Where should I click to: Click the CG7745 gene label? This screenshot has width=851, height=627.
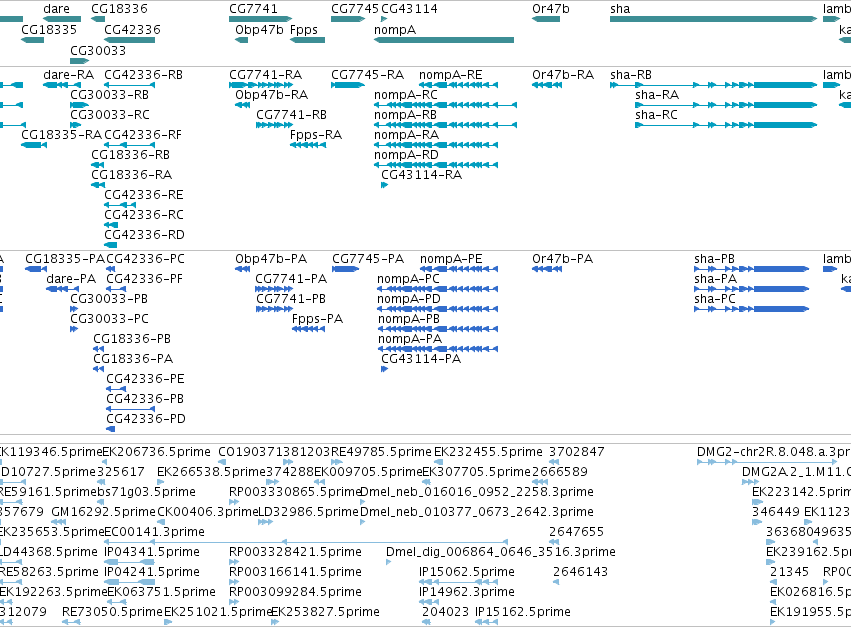coord(355,9)
